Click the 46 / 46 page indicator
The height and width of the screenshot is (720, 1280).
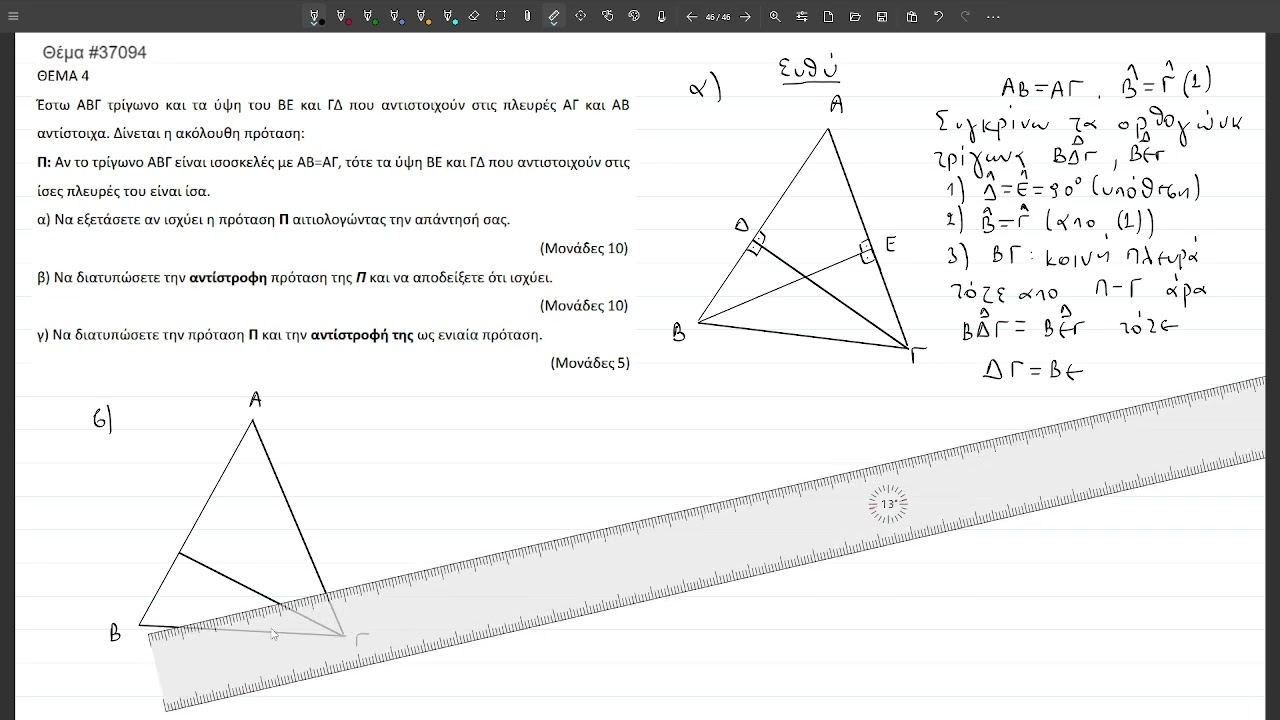(x=718, y=17)
